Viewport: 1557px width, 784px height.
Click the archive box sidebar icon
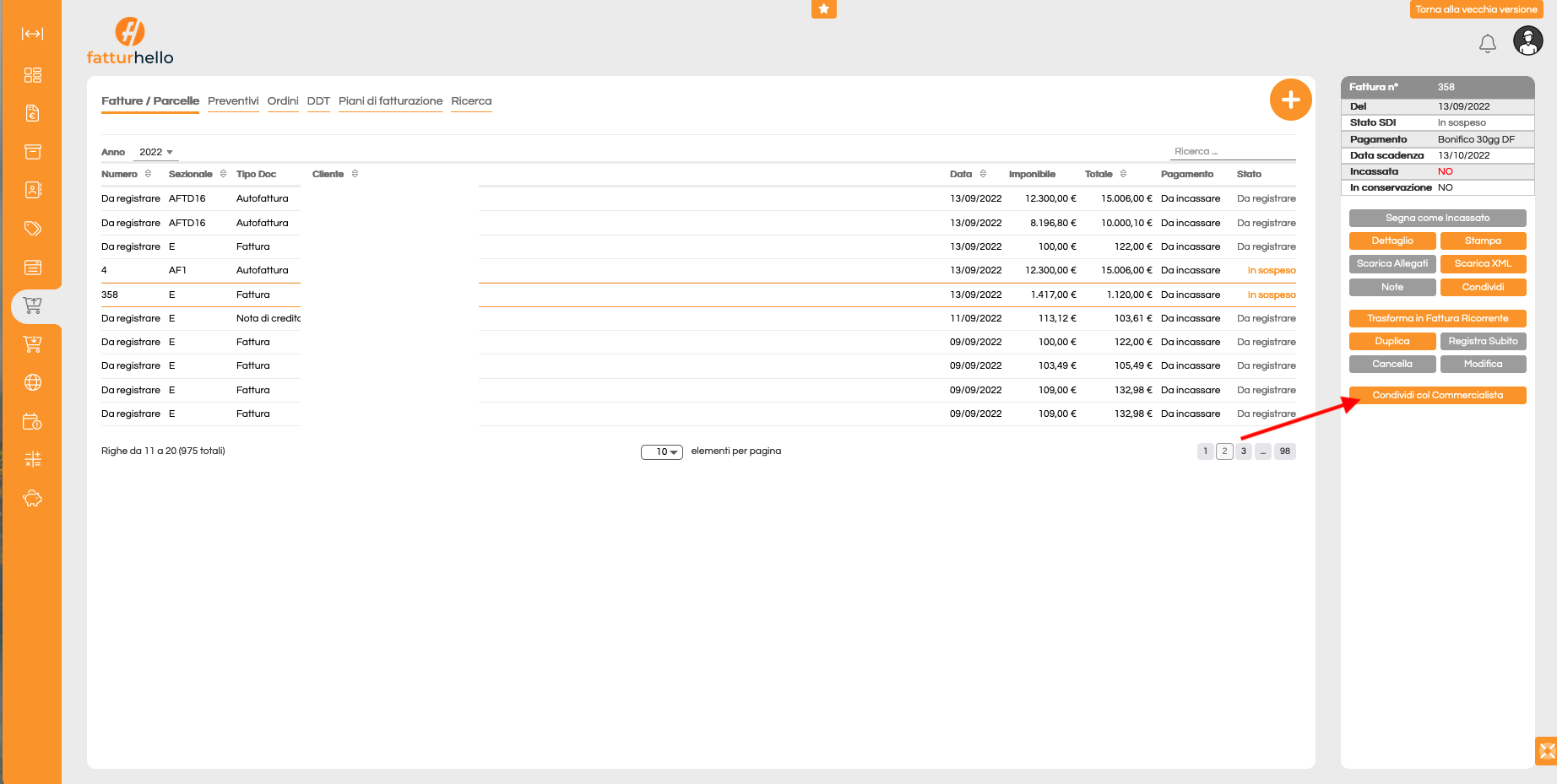click(32, 152)
